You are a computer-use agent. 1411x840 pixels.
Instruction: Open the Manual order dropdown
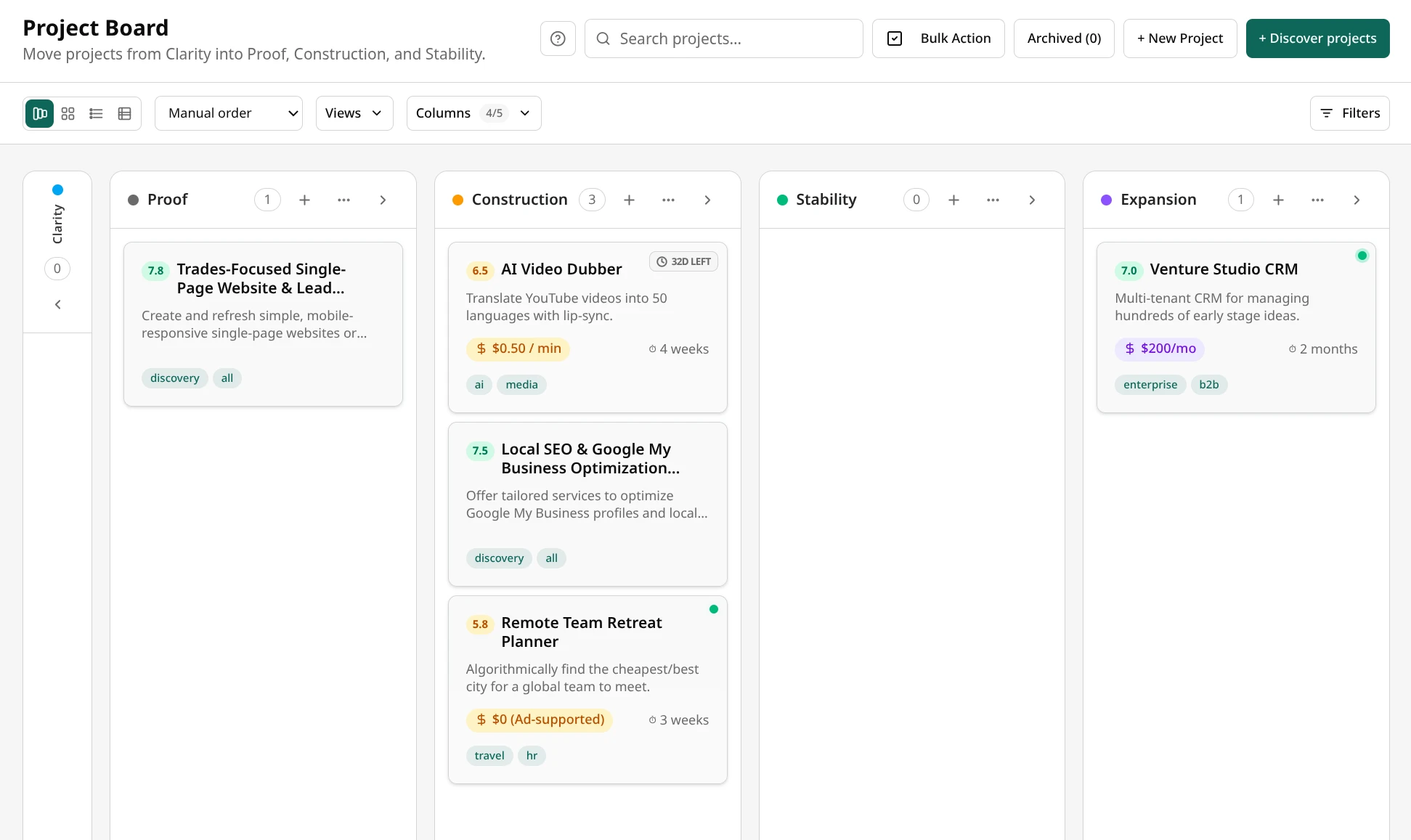pyautogui.click(x=228, y=113)
